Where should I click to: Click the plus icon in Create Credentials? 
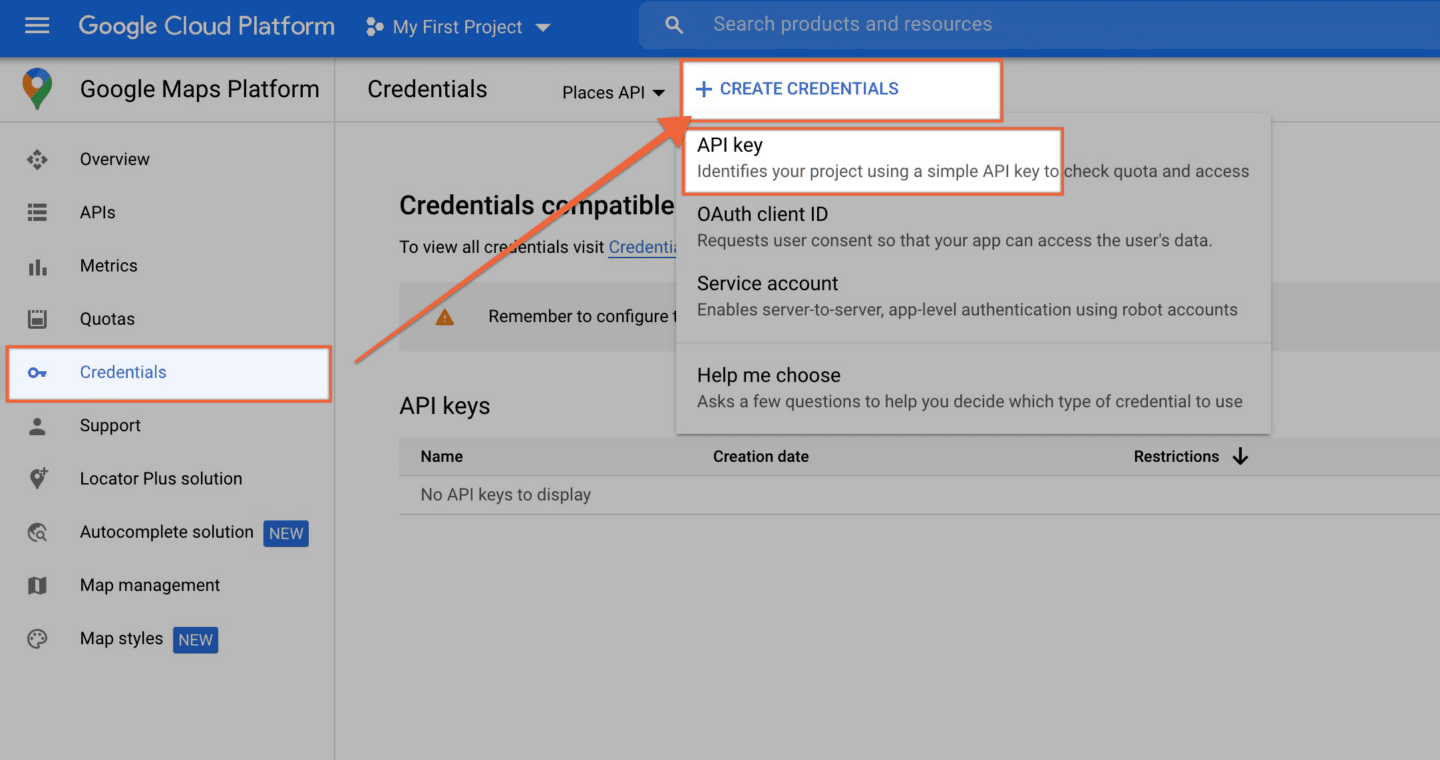pos(703,89)
